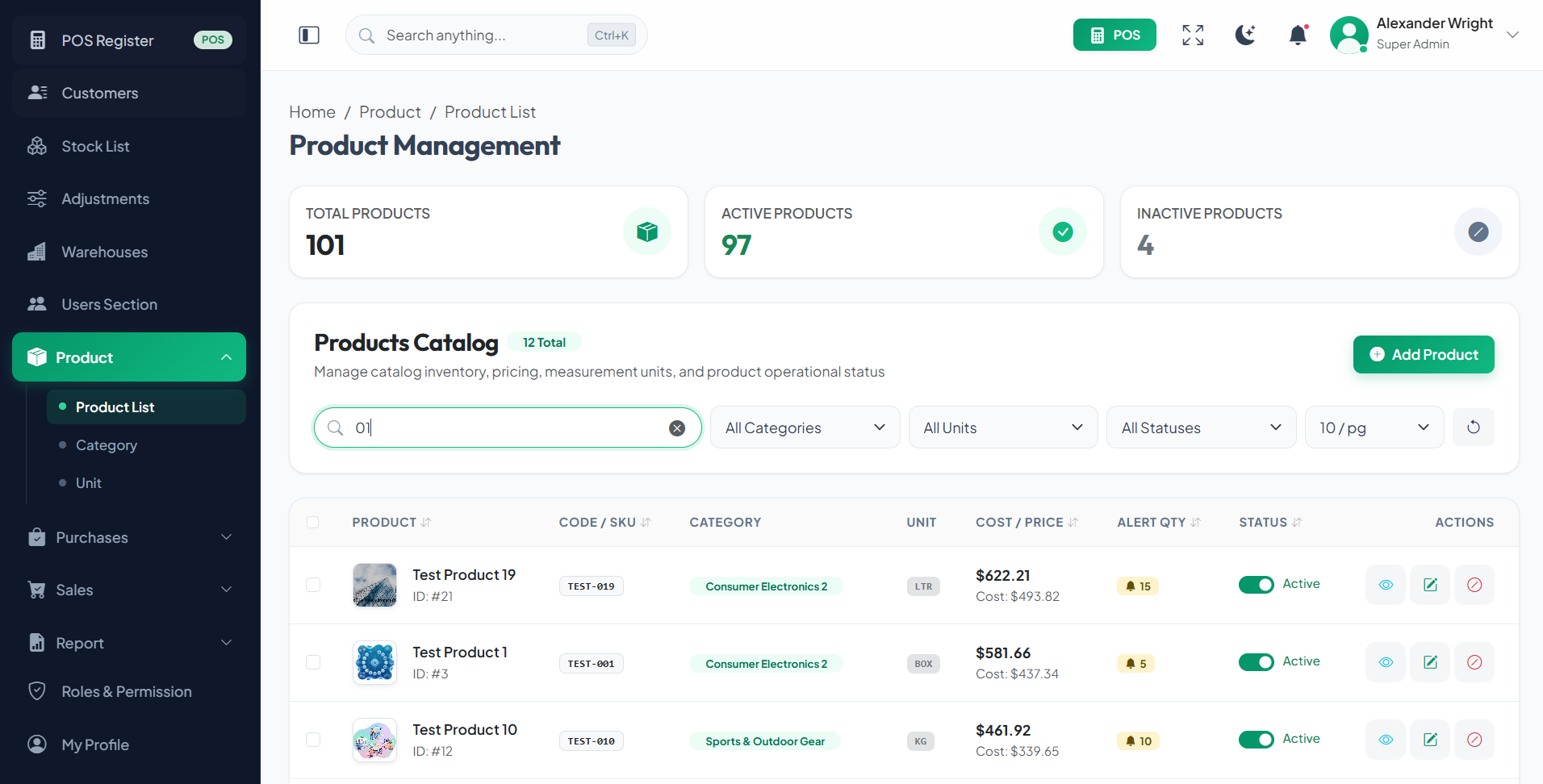Toggle Active status for Test Product 19
Screen dimensions: 1543x784
1256,585
